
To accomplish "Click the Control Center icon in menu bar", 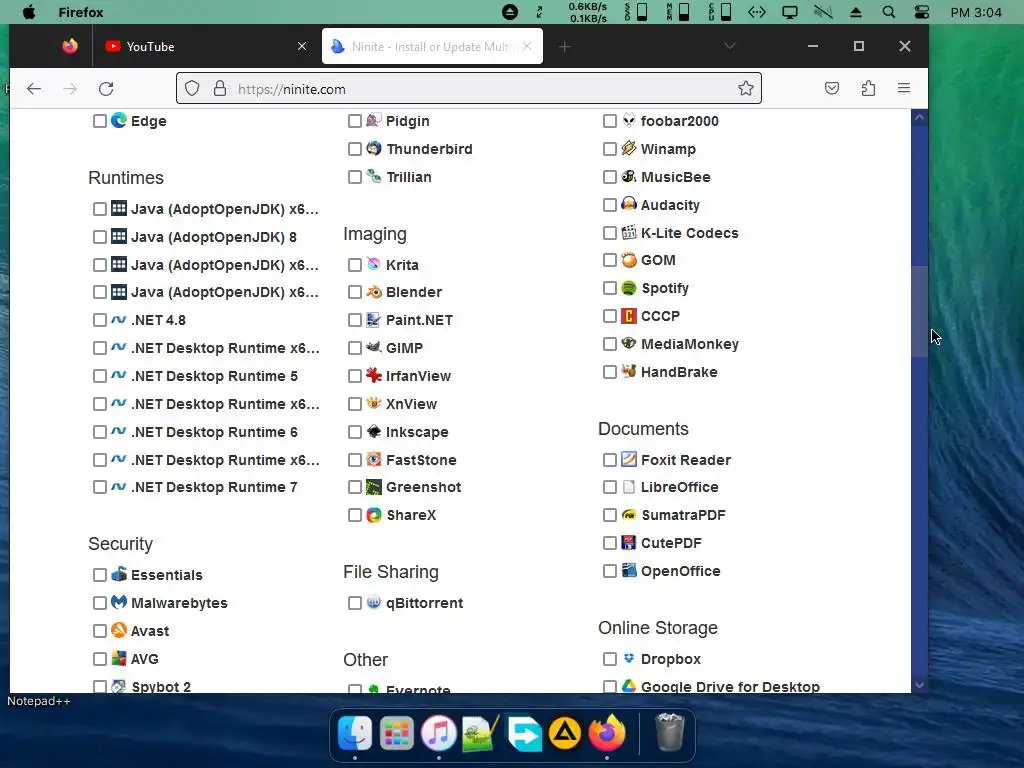I will (x=921, y=12).
